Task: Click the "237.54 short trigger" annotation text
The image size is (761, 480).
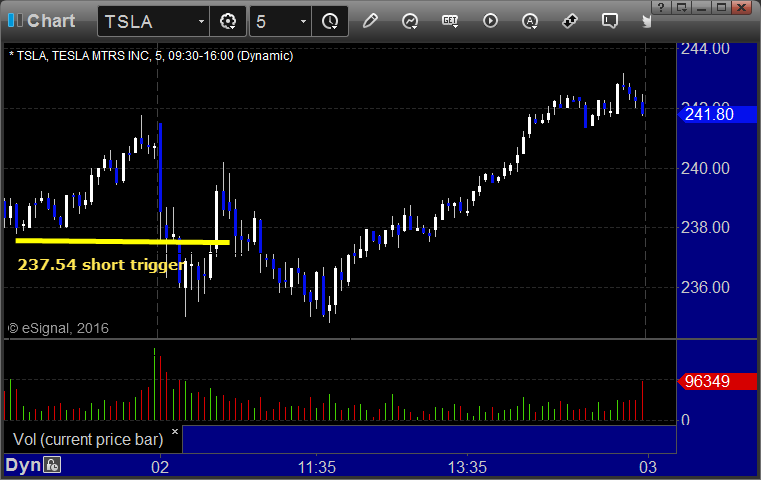Action: [102, 265]
